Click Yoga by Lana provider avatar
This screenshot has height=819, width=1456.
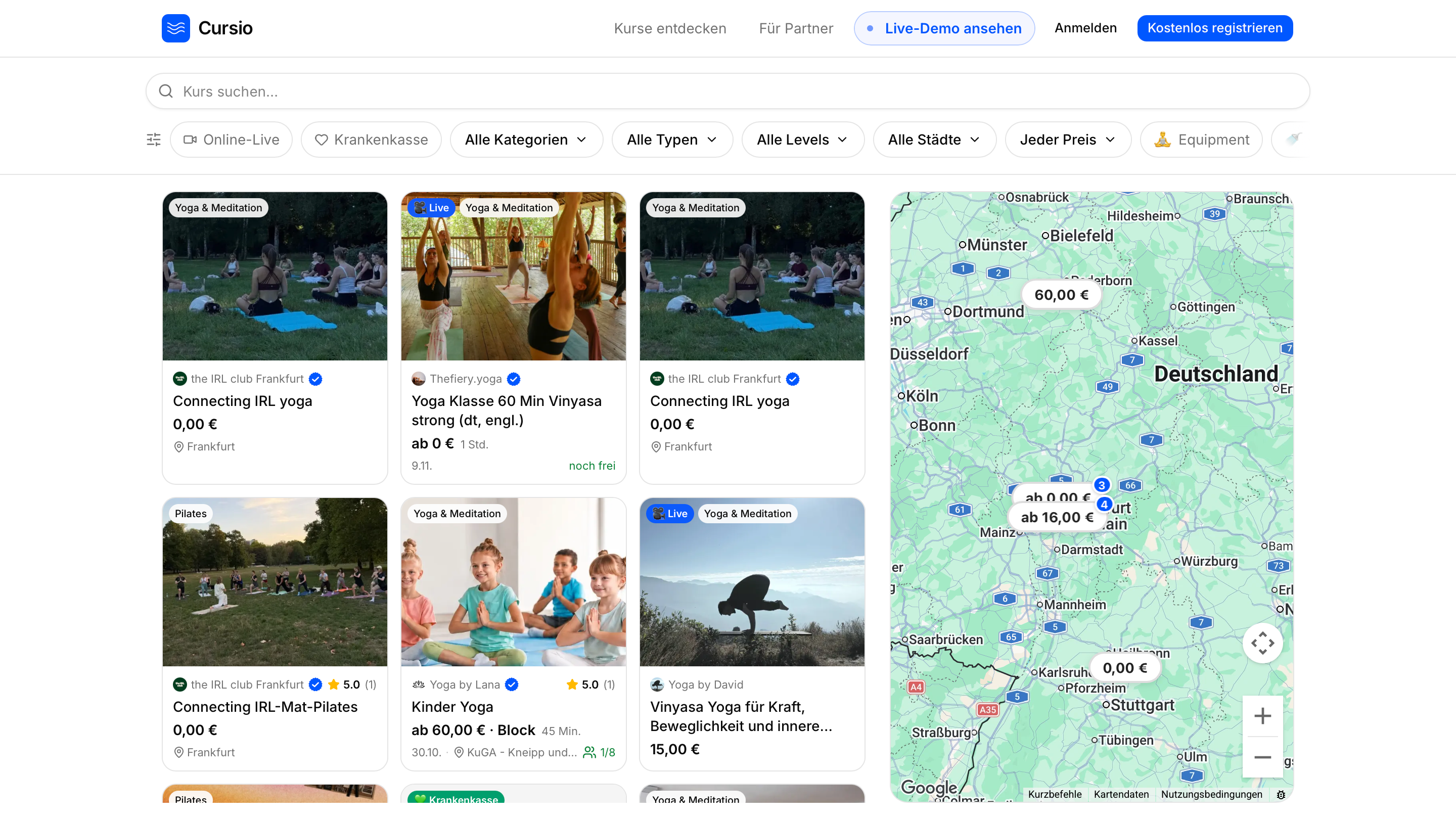(418, 685)
